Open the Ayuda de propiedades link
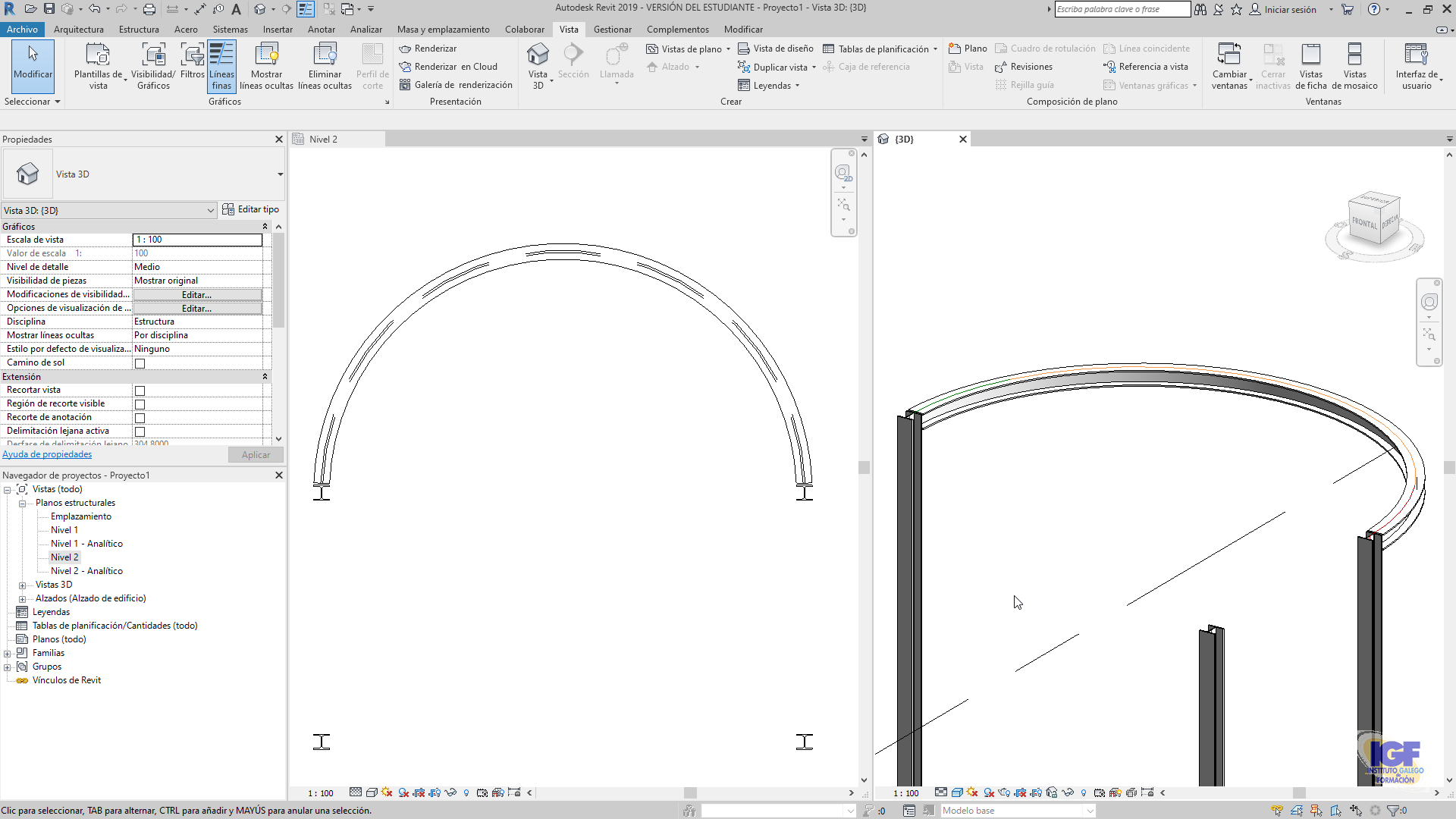The width and height of the screenshot is (1456, 819). point(47,453)
